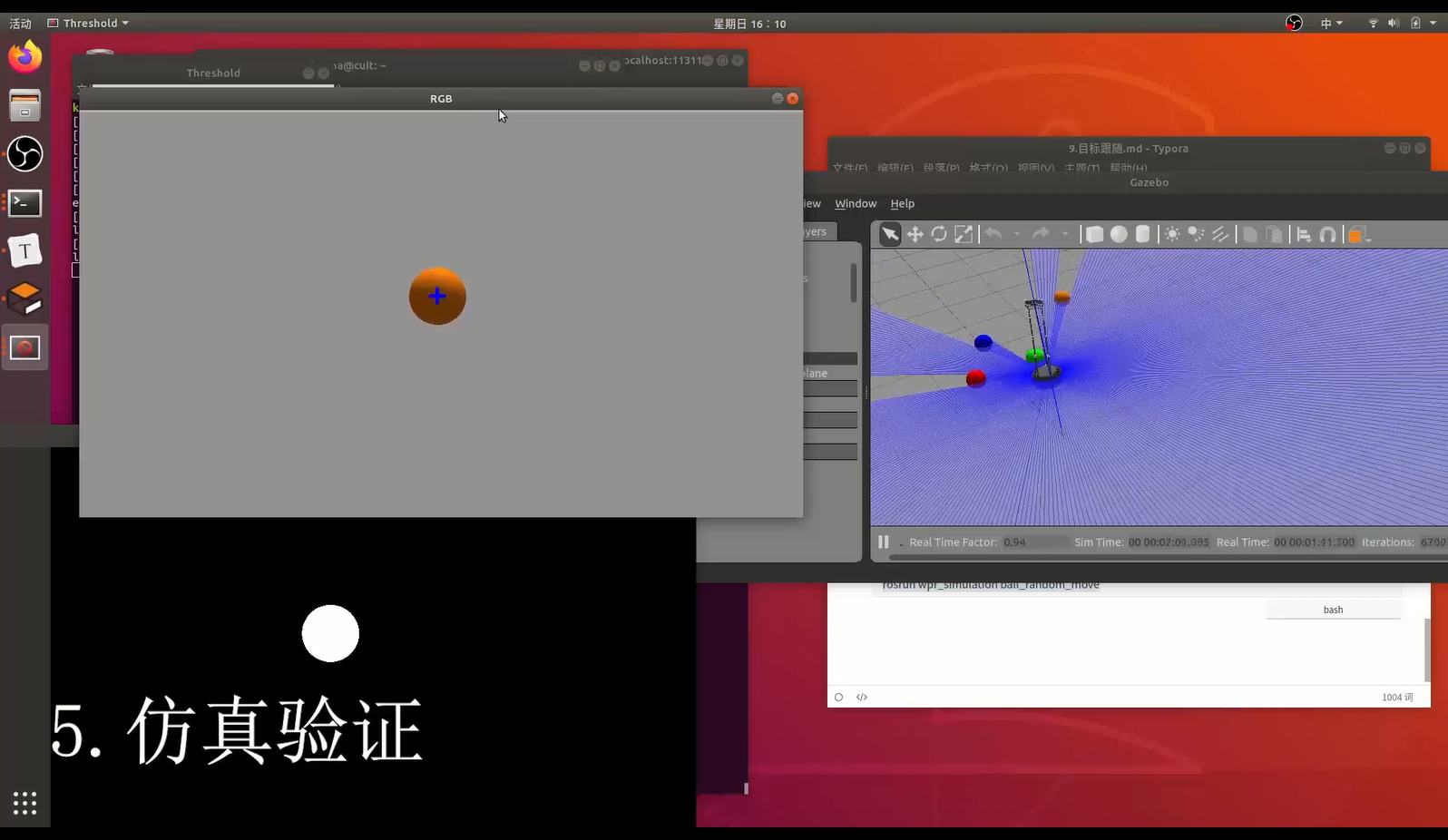This screenshot has height=840, width=1448.
Task: Select the green ball in Gazebo scene
Action: (1033, 355)
